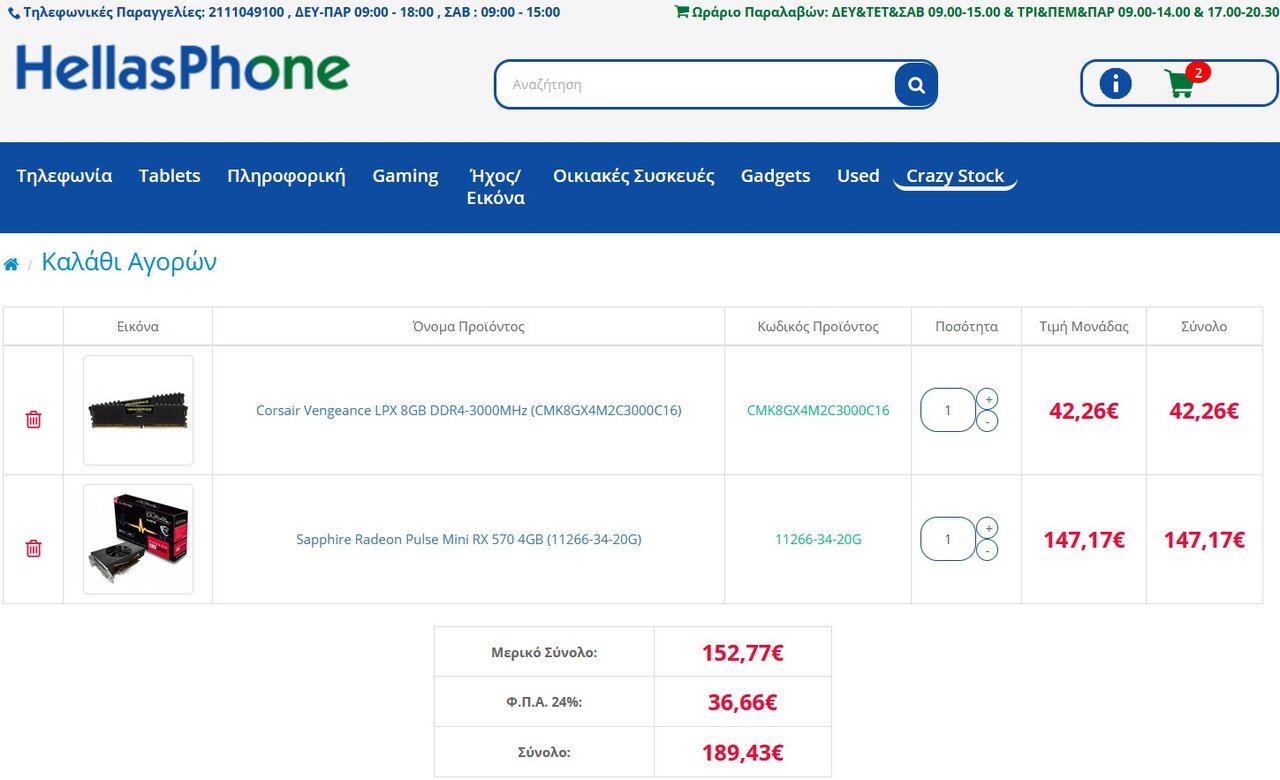Open the Gaming menu
The width and height of the screenshot is (1280, 780).
pos(405,176)
